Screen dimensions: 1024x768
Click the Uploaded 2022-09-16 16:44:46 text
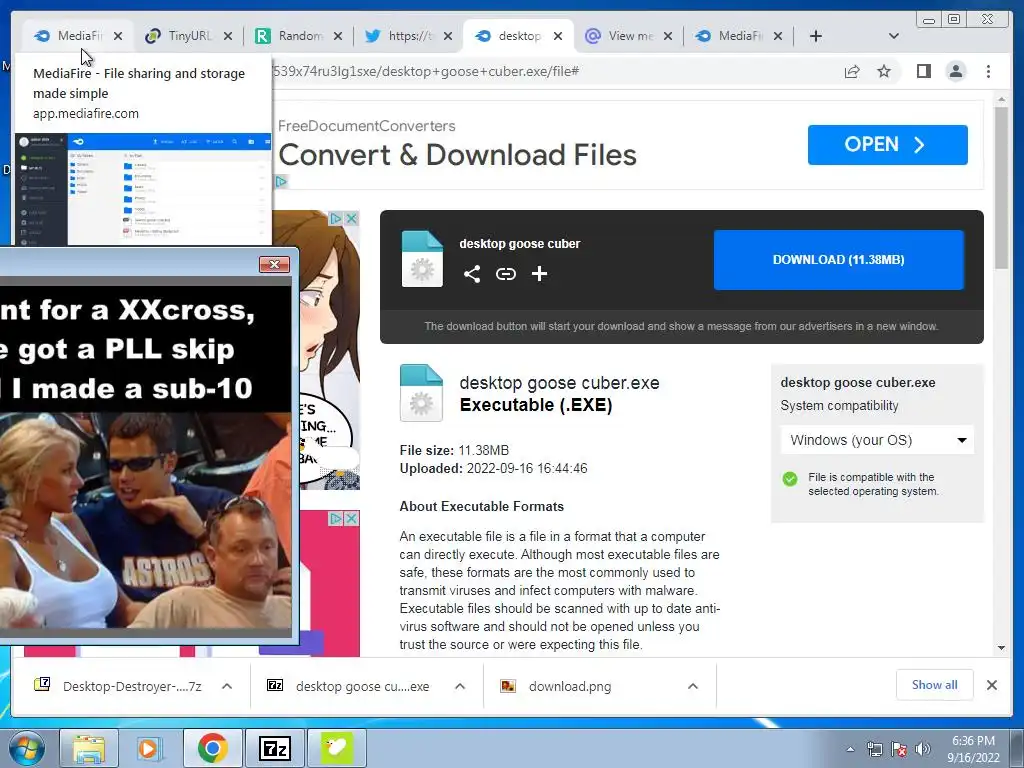tap(494, 468)
